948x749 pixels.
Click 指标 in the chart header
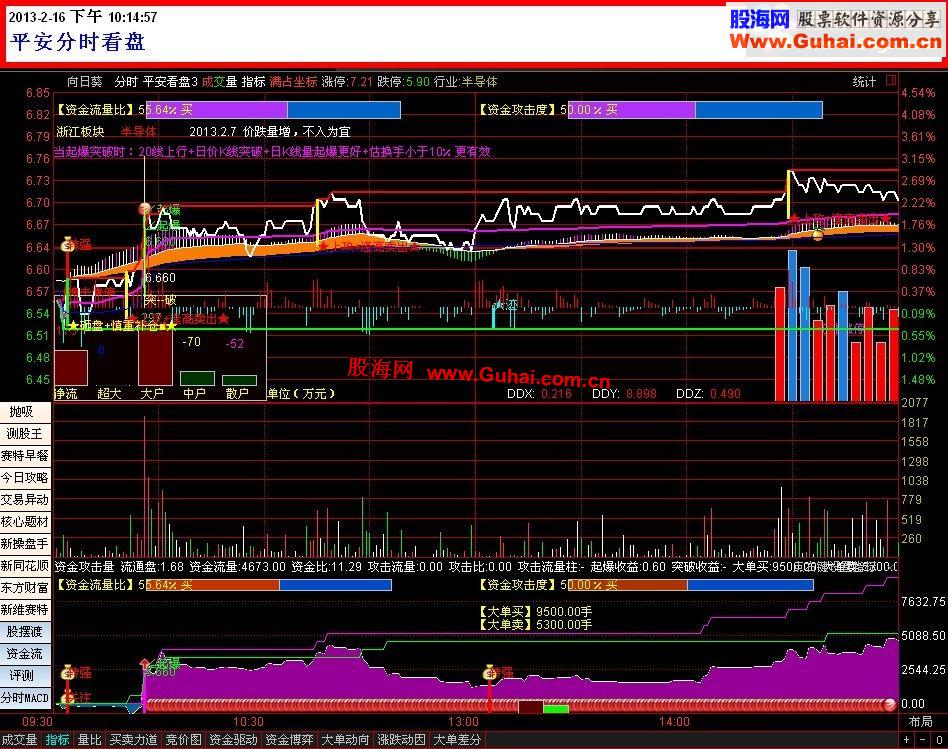(253, 82)
